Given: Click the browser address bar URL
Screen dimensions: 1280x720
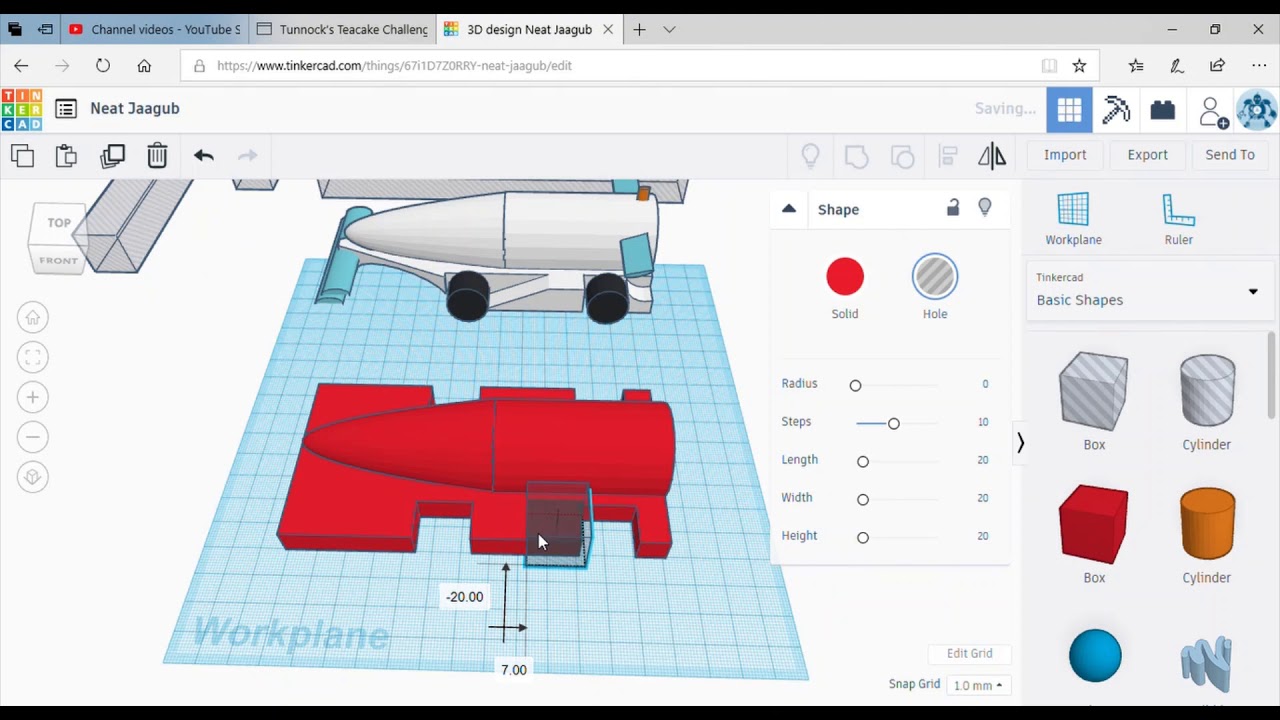Looking at the screenshot, I should click(x=394, y=66).
